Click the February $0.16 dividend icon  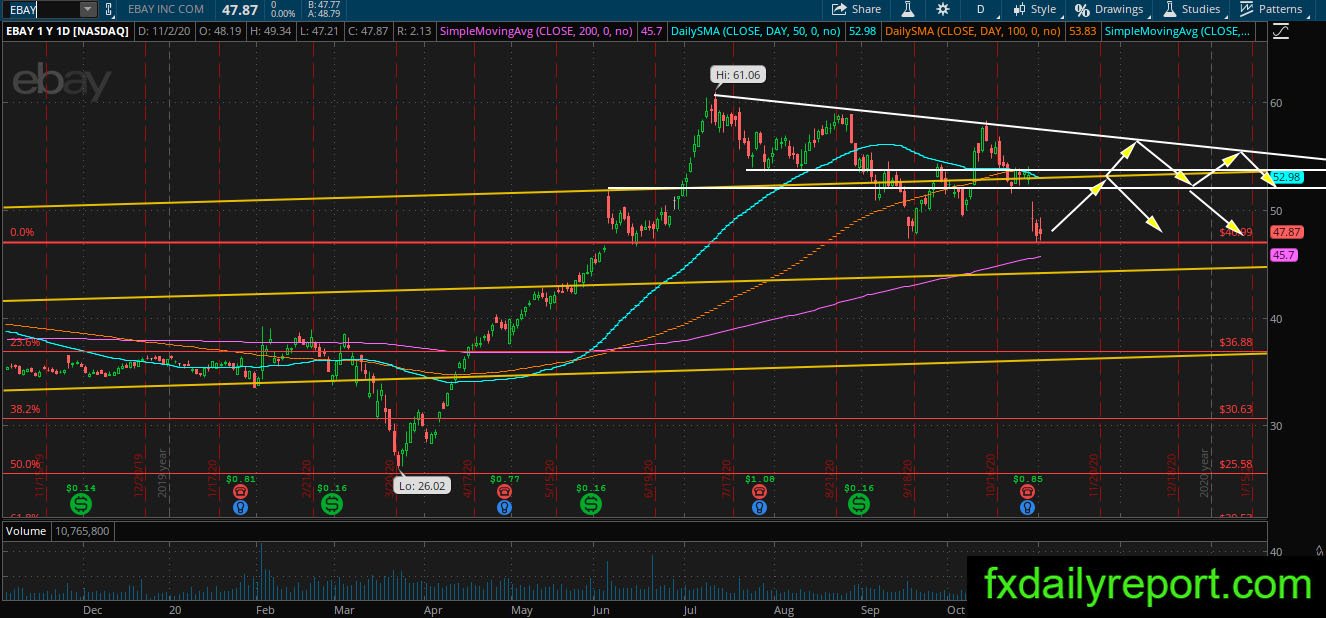click(331, 504)
